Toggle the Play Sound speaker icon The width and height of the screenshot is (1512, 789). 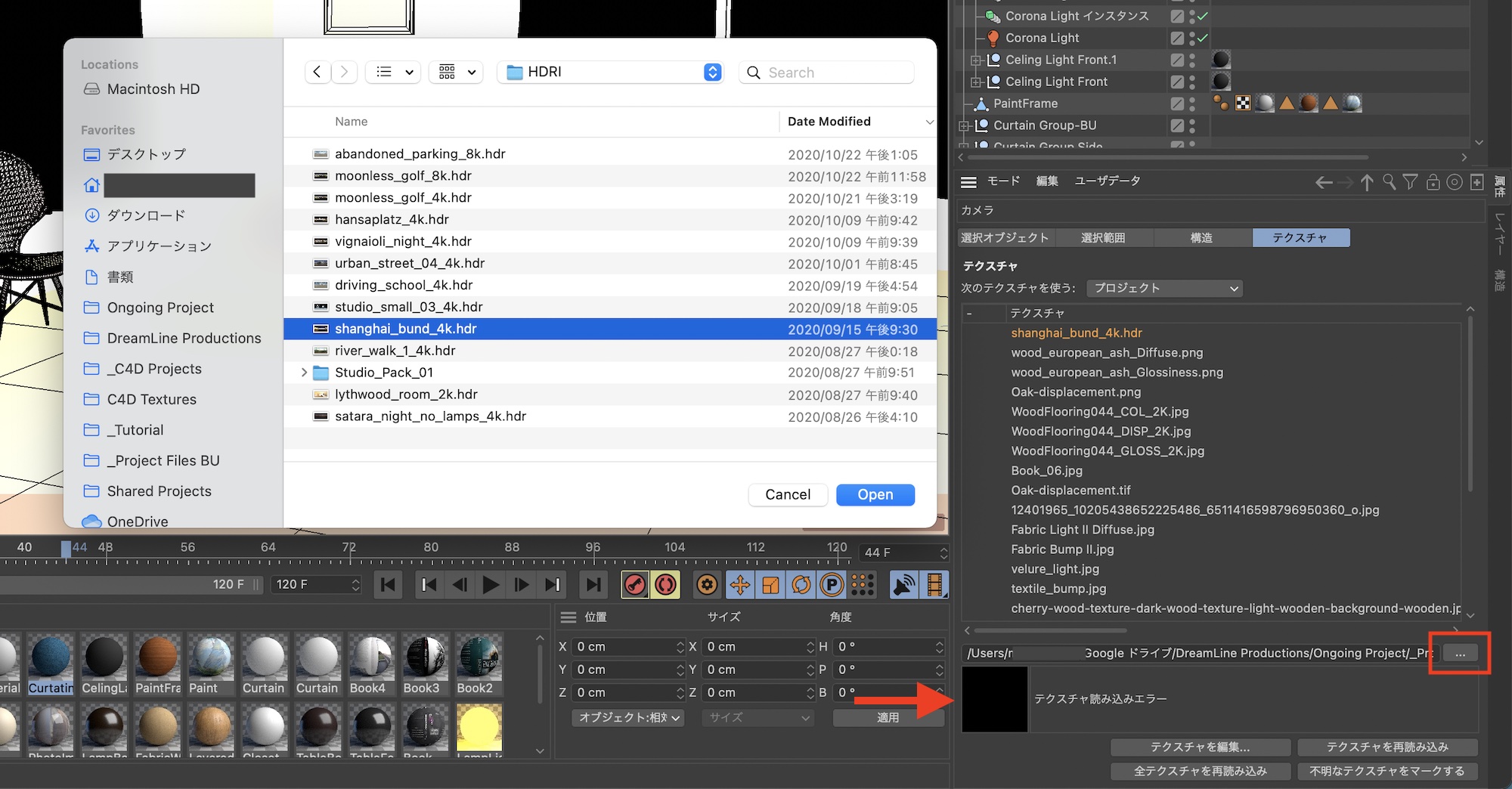[x=904, y=585]
